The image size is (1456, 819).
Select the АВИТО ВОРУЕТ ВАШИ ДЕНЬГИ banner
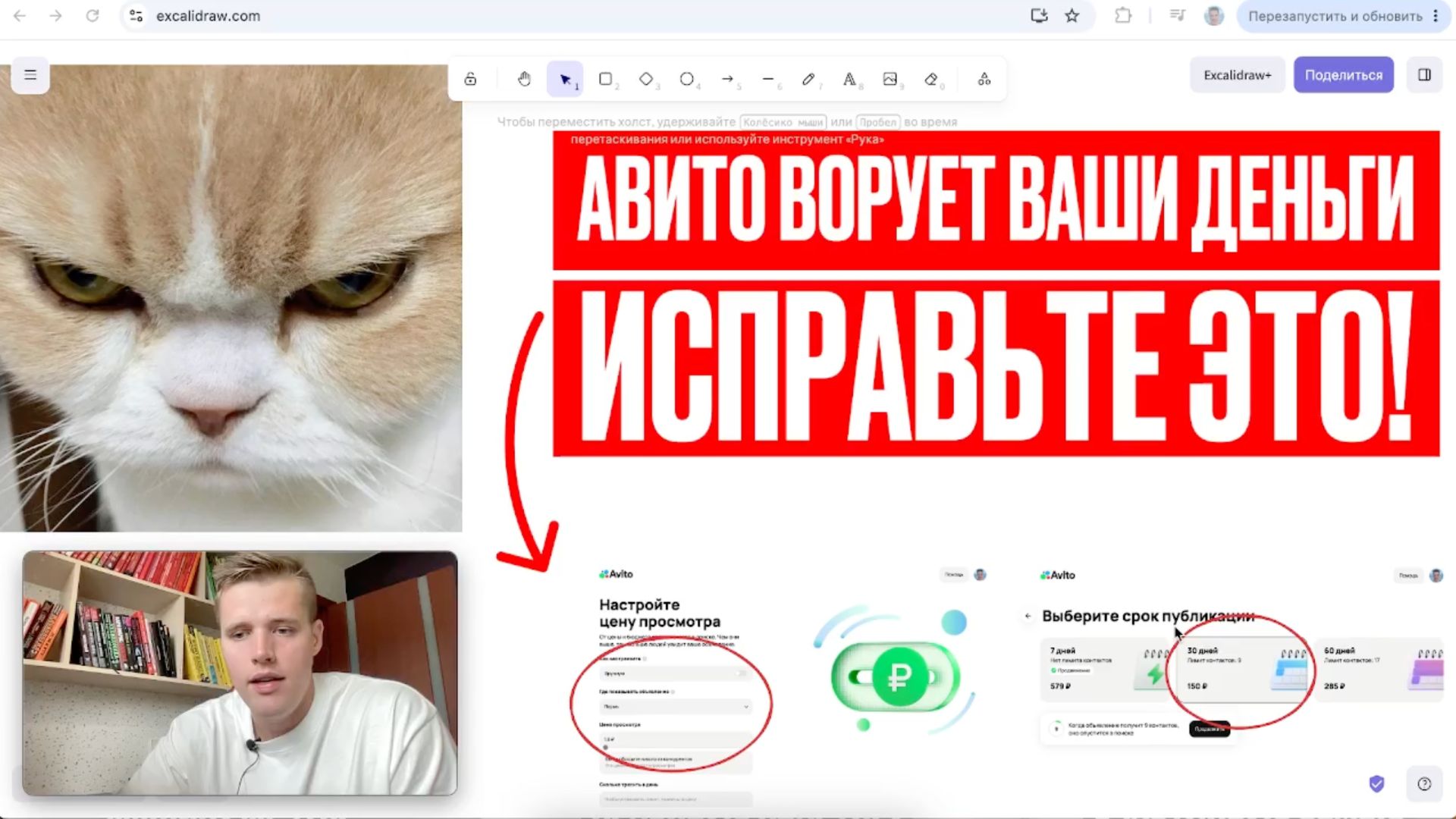coord(996,200)
